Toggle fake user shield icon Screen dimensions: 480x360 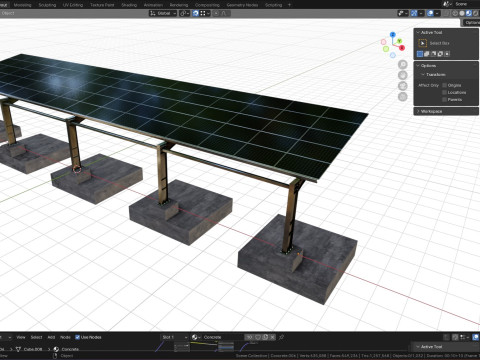(x=258, y=337)
